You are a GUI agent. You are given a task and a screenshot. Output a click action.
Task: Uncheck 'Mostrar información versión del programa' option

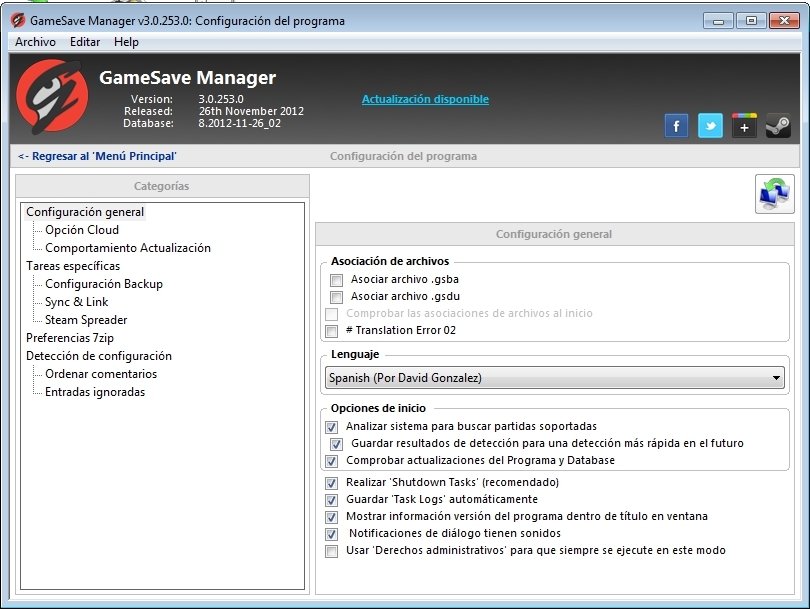pyautogui.click(x=332, y=517)
